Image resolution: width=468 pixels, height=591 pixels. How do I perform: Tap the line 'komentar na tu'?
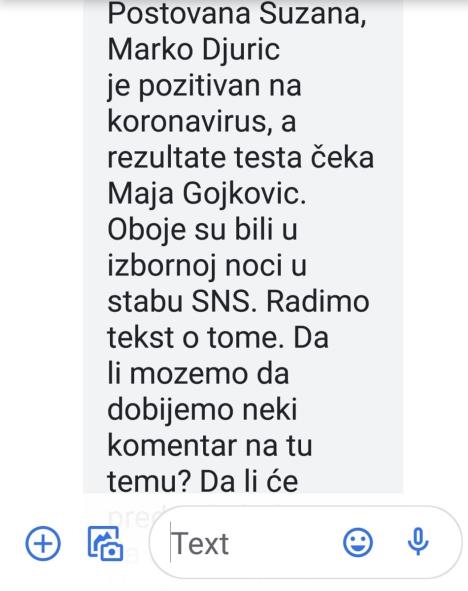[210, 446]
